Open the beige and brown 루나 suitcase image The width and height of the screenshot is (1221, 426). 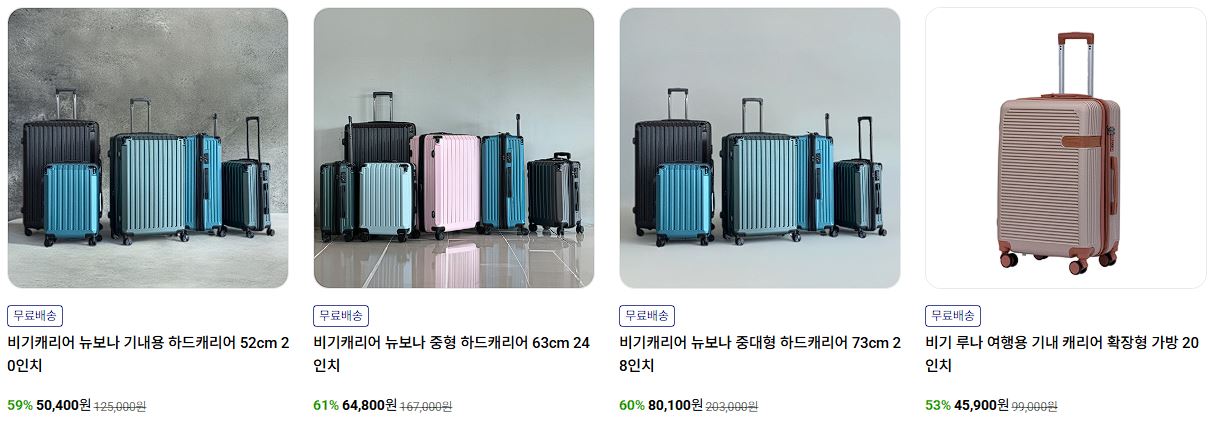tap(1066, 148)
